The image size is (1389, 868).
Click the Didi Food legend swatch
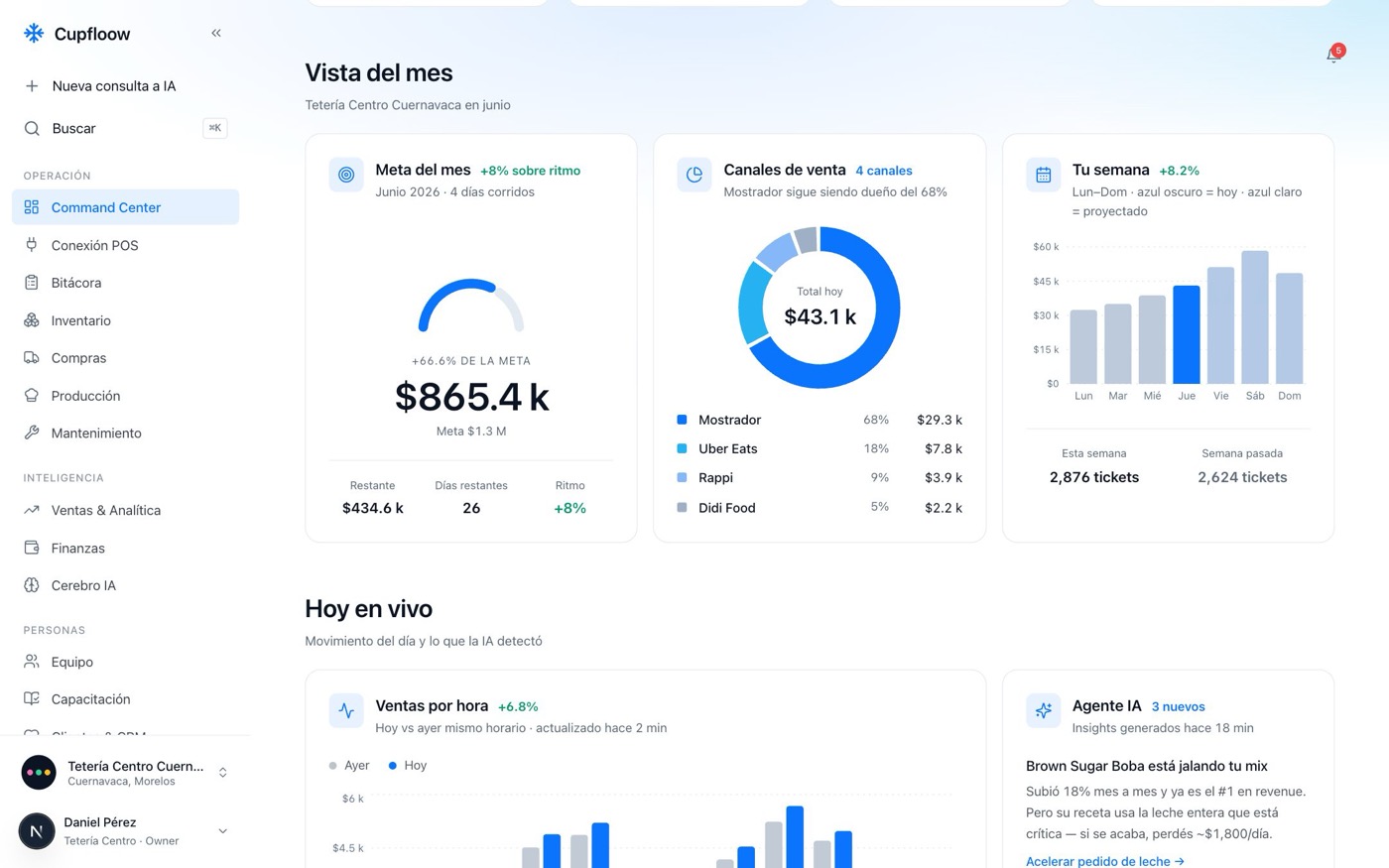click(x=682, y=507)
